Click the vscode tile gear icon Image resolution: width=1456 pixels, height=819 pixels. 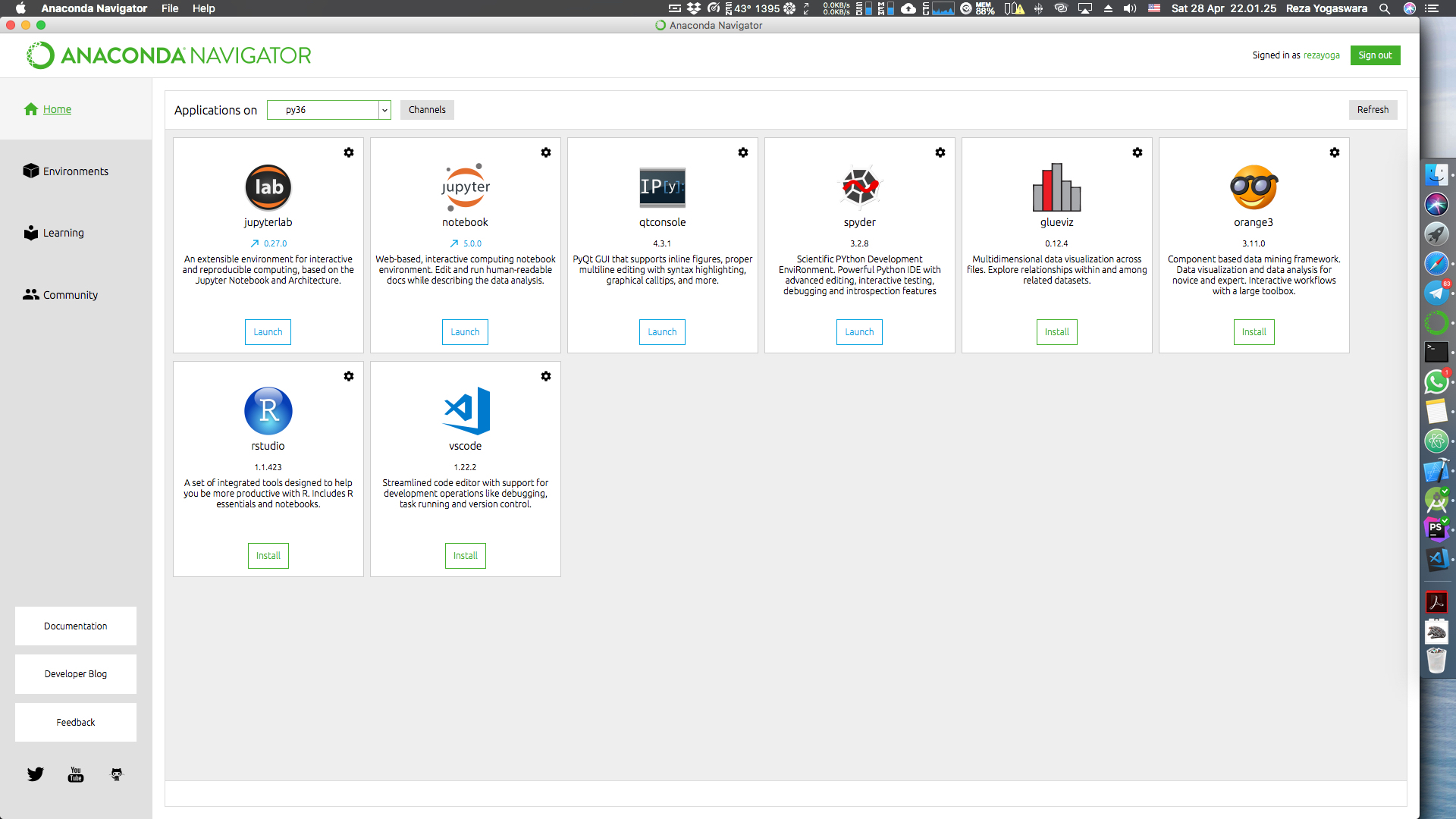coord(546,376)
